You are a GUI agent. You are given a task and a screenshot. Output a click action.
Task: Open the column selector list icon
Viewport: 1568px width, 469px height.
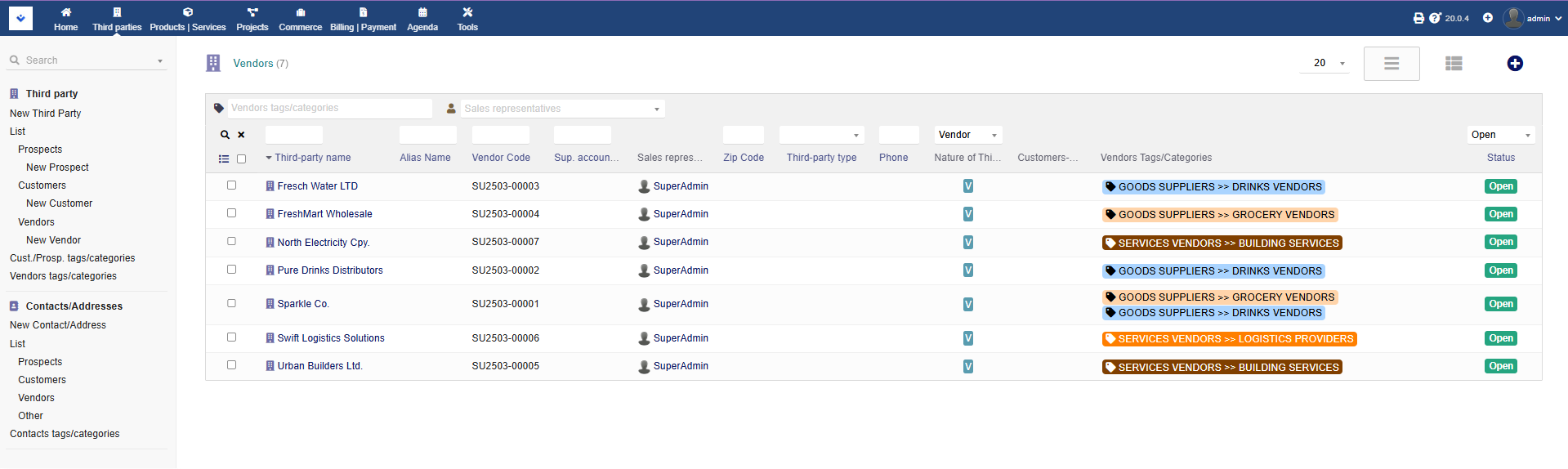pos(224,159)
